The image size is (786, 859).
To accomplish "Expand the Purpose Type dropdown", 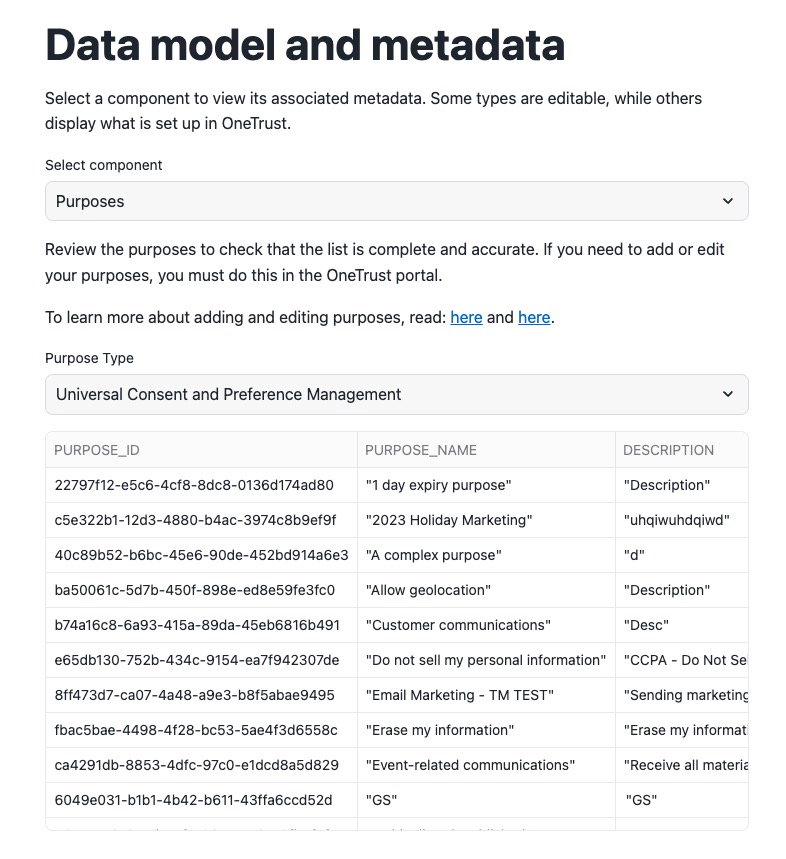I will click(x=396, y=394).
